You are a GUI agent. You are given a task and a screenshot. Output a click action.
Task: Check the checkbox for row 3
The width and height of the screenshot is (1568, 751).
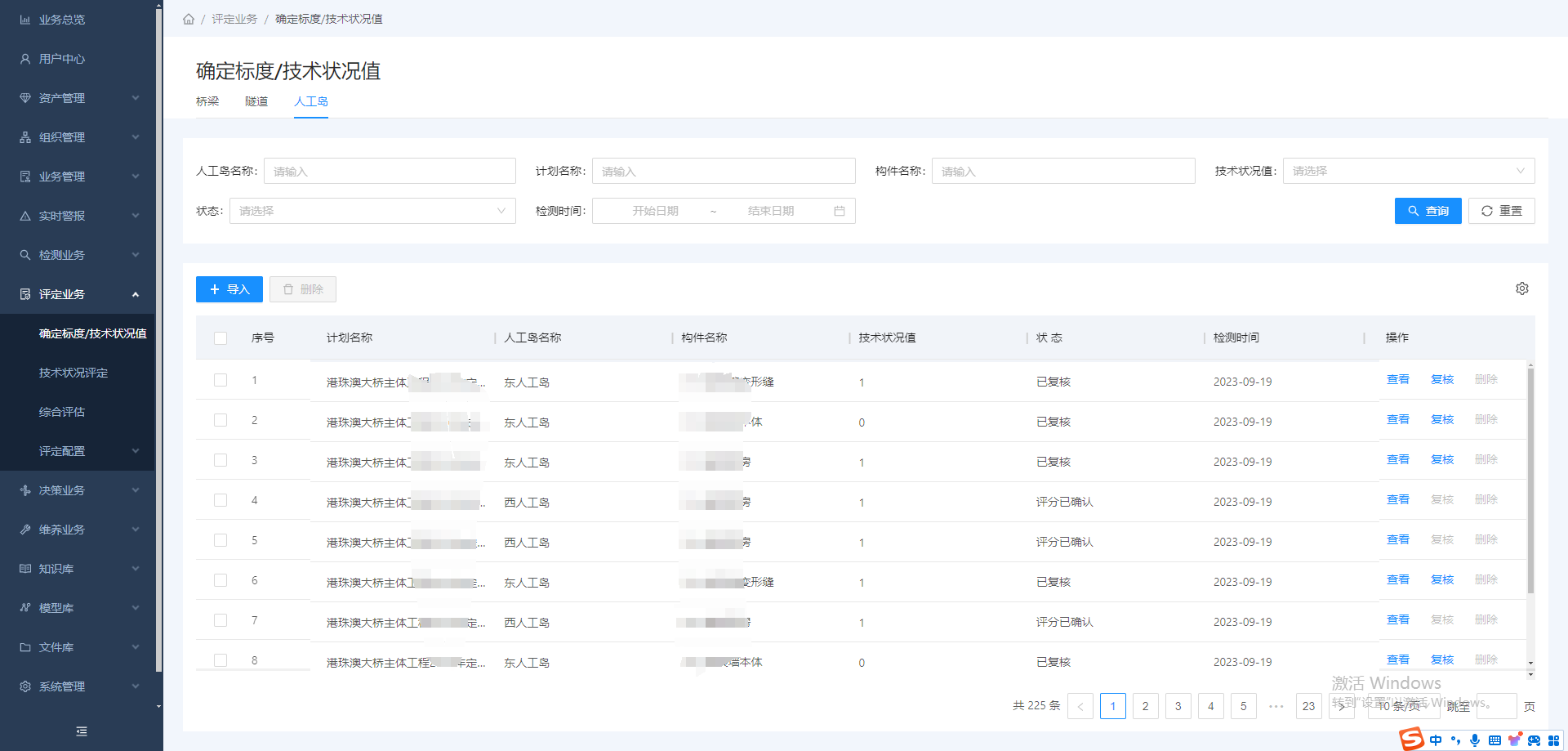[x=220, y=460]
